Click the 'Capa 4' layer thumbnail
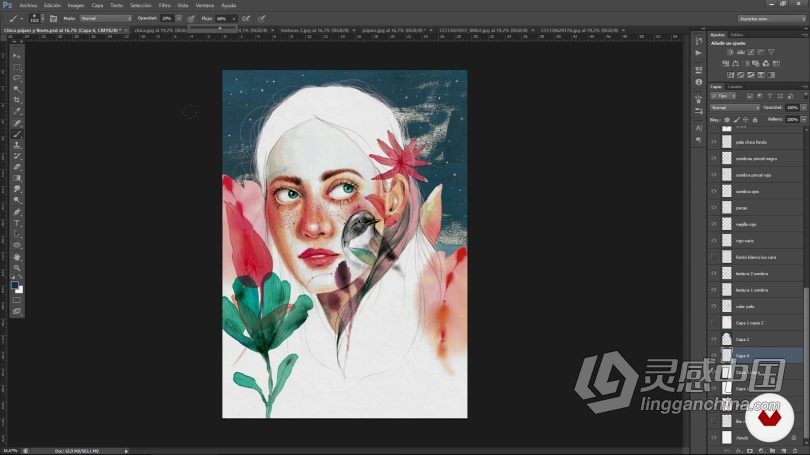The height and width of the screenshot is (455, 810). (727, 355)
